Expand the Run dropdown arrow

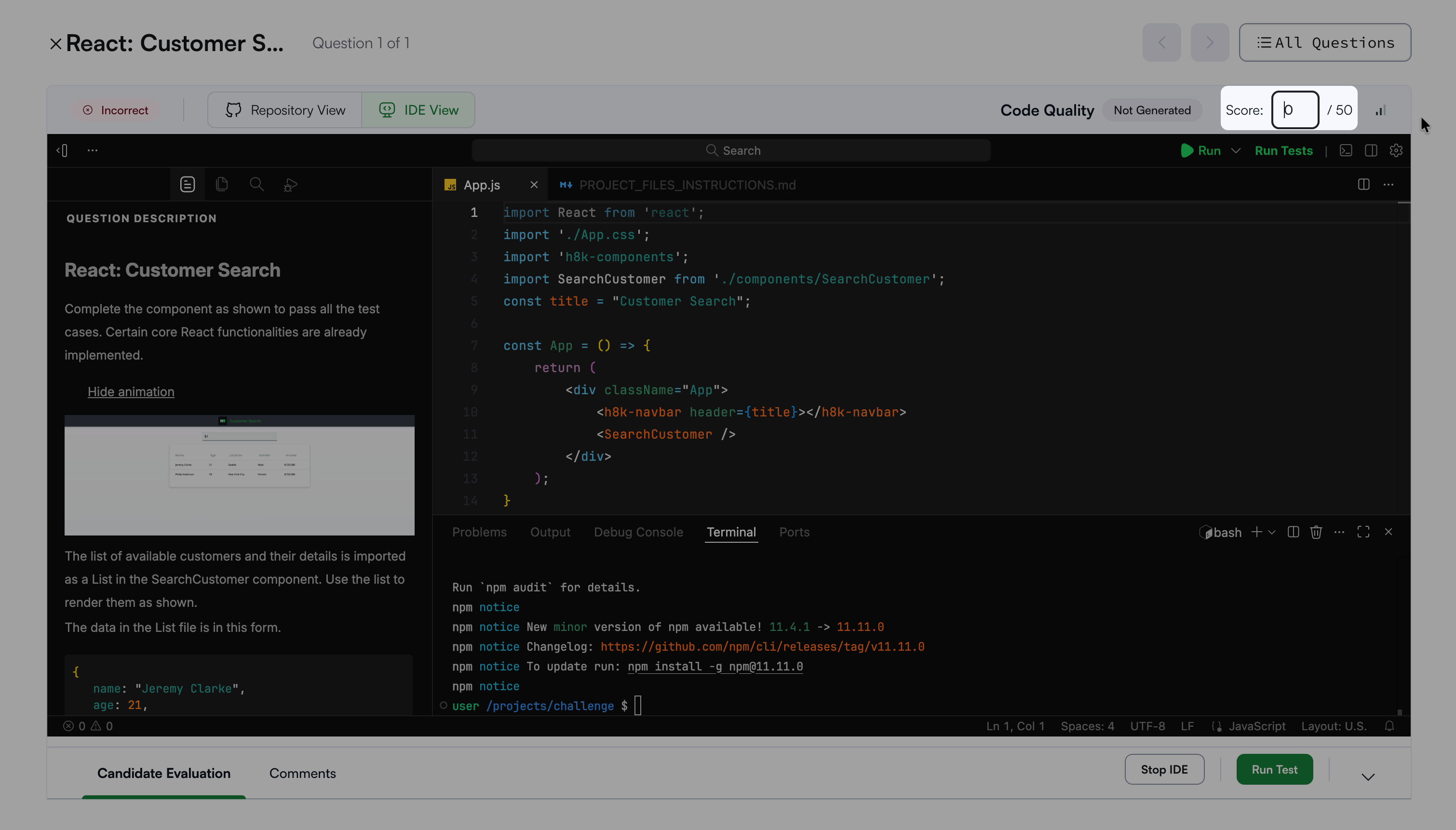1235,150
